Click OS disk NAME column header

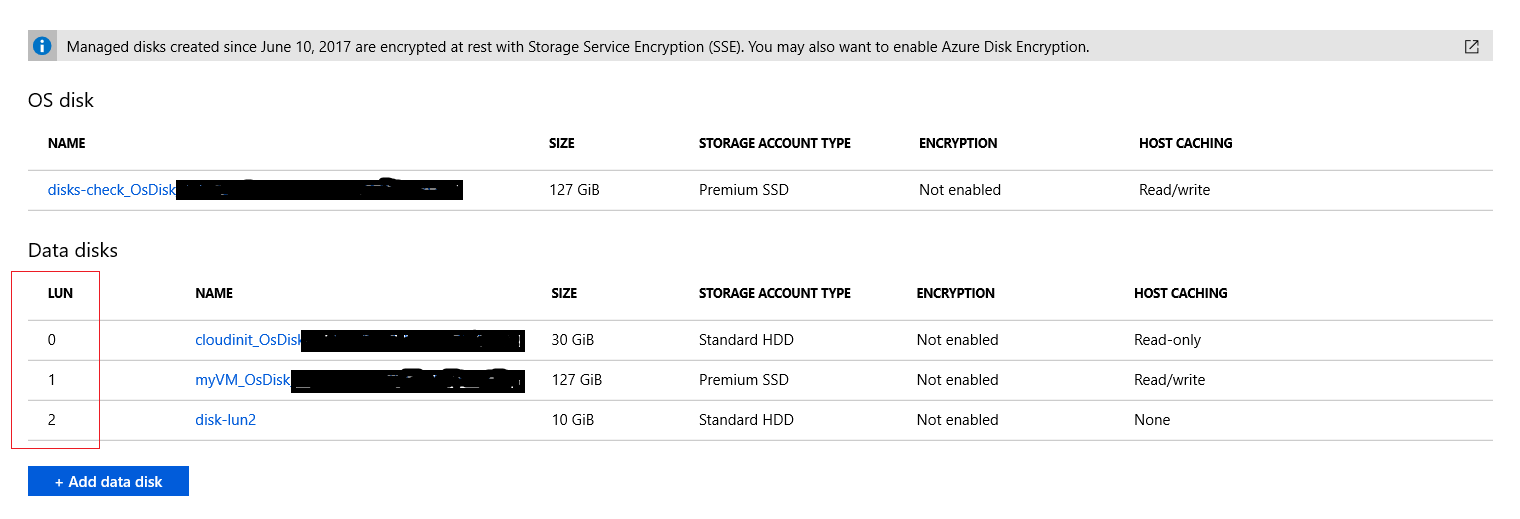[67, 143]
